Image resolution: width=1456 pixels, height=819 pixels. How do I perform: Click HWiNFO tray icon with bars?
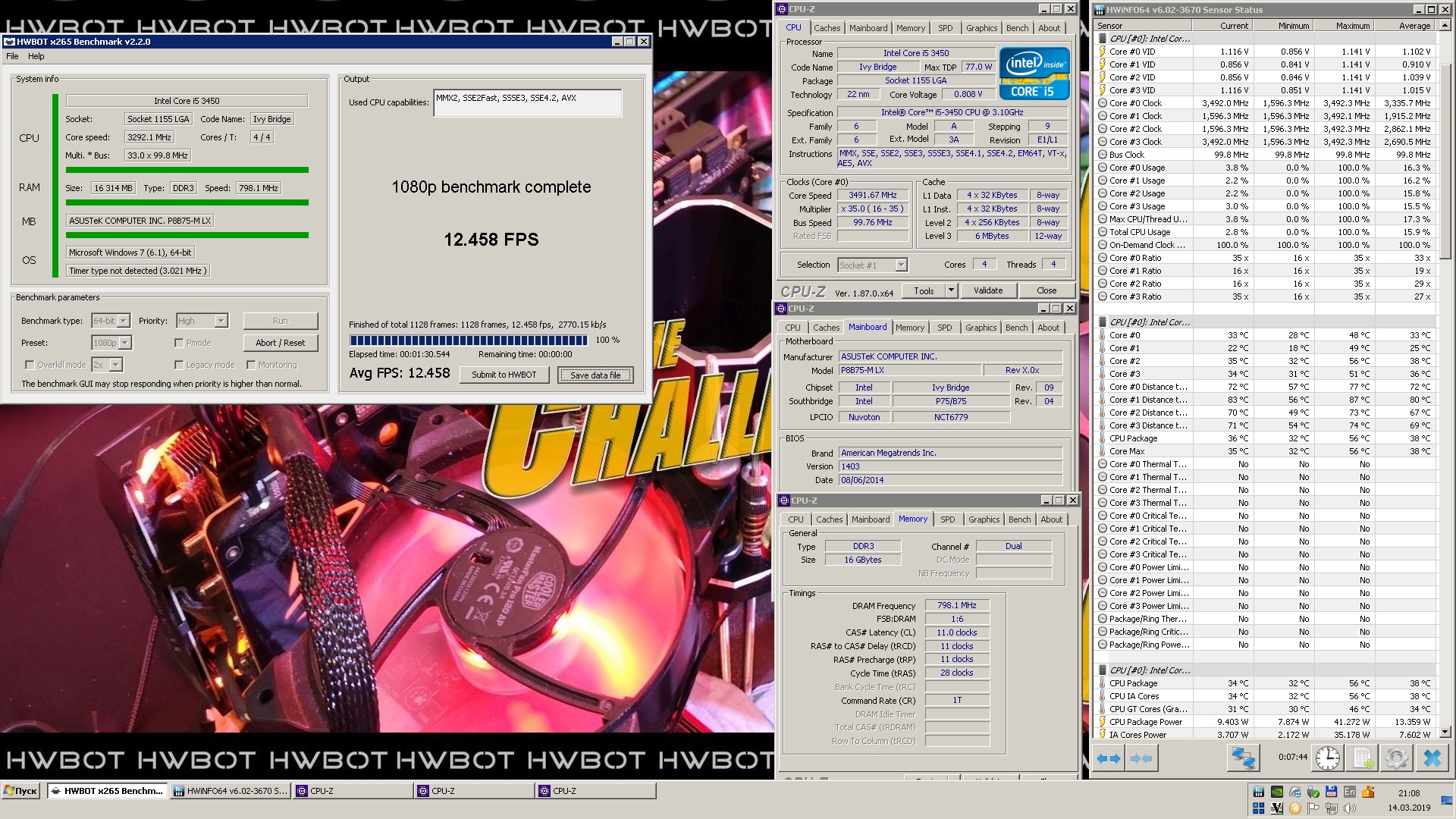pyautogui.click(x=1259, y=792)
